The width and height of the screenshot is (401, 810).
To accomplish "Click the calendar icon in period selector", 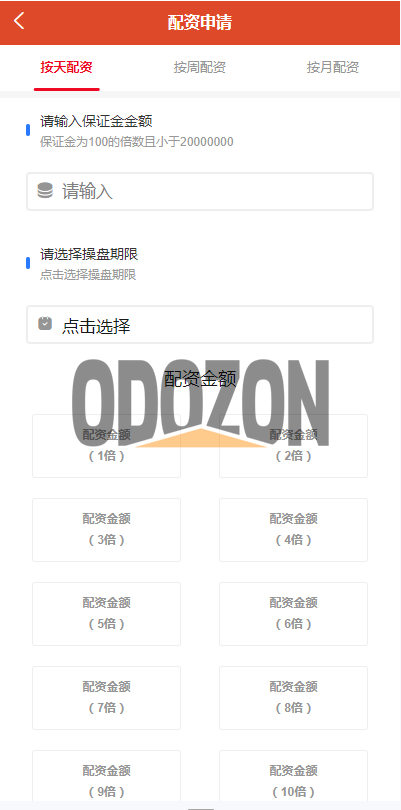I will pyautogui.click(x=45, y=324).
